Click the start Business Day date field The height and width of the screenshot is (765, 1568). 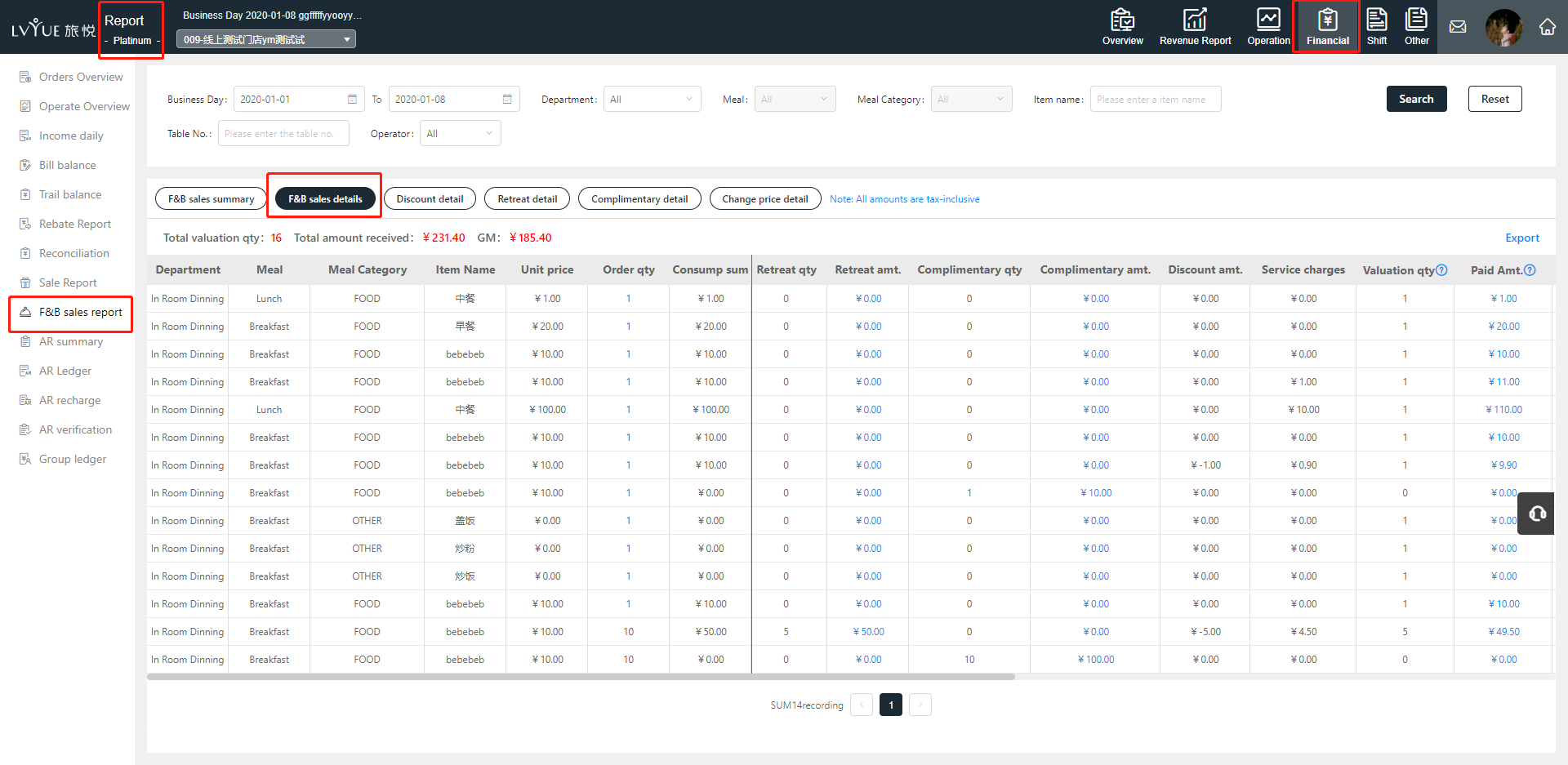[299, 99]
